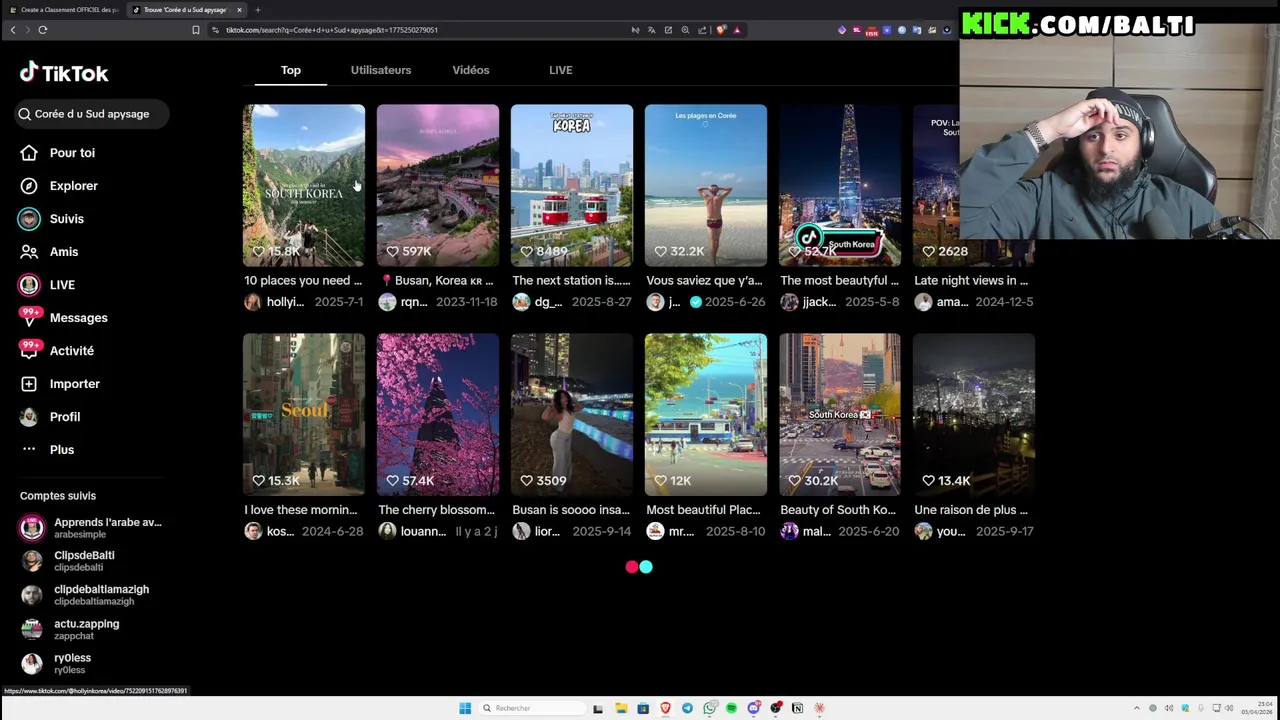Open 'Most beautiful Plac' video thumbnail
Viewport: 1280px width, 720px height.
tap(706, 414)
